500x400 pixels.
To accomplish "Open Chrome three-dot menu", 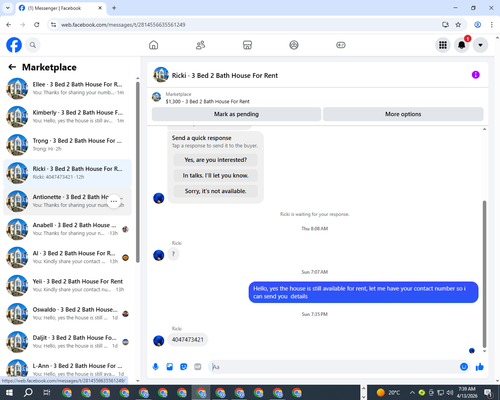I will click(x=492, y=25).
